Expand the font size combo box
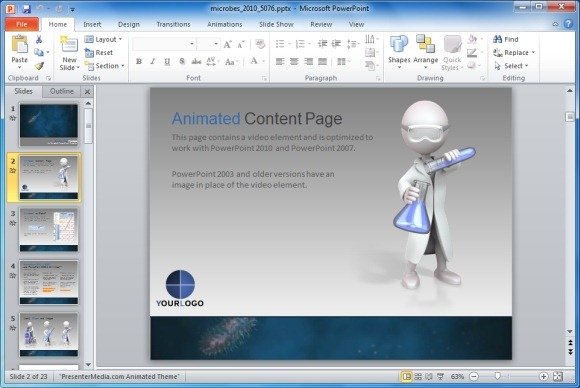This screenshot has width=580, height=388. coord(216,44)
